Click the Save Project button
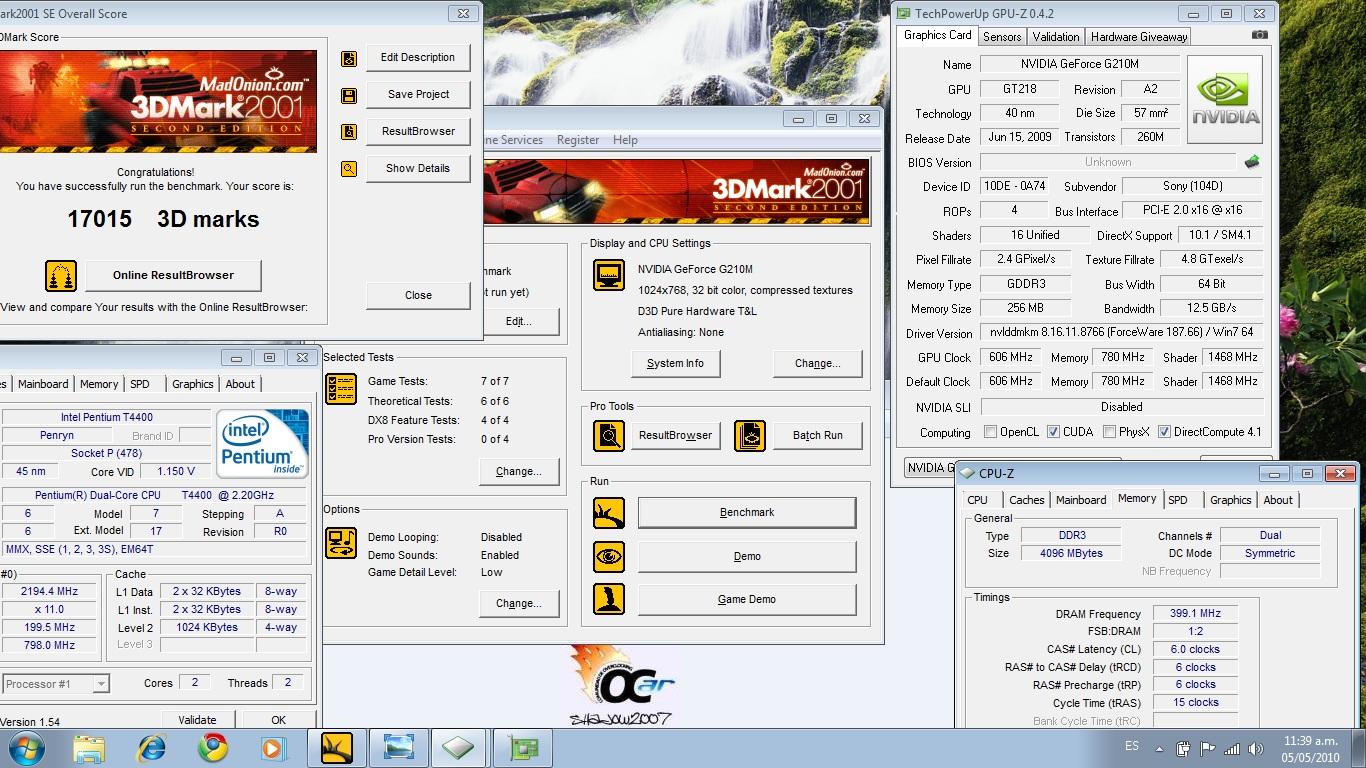The height and width of the screenshot is (768, 1366). pos(418,94)
